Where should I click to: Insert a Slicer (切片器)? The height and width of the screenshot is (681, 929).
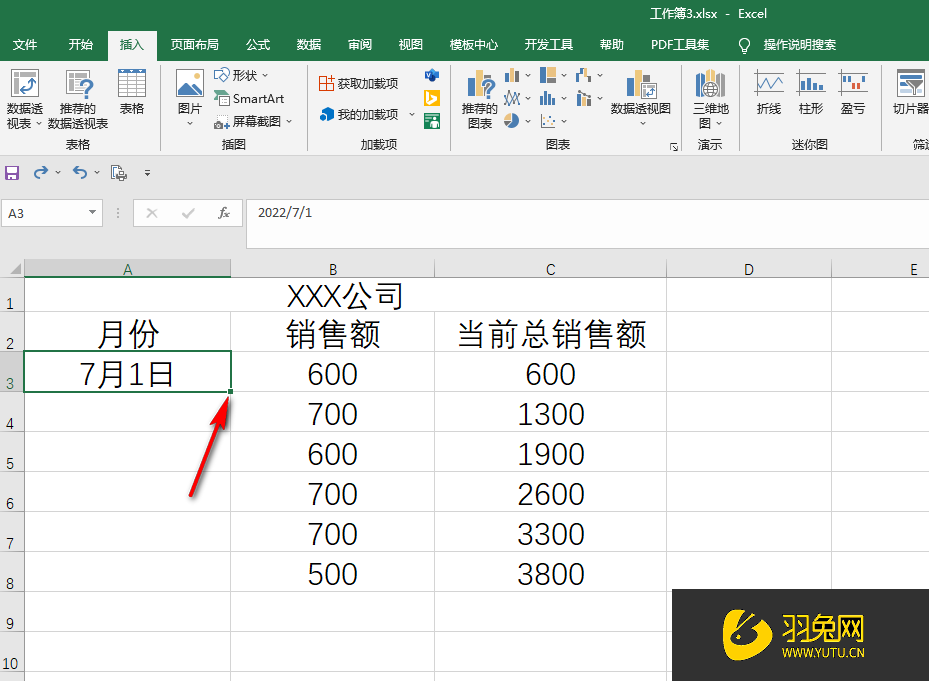pos(911,92)
